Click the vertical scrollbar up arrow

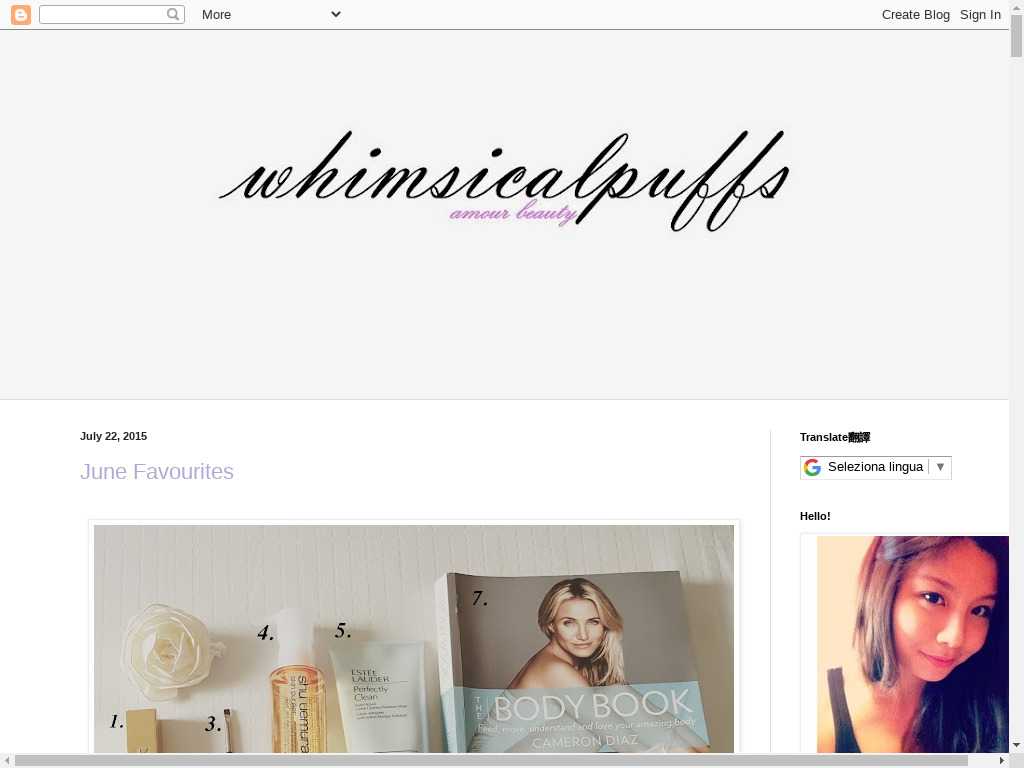tap(1016, 7)
